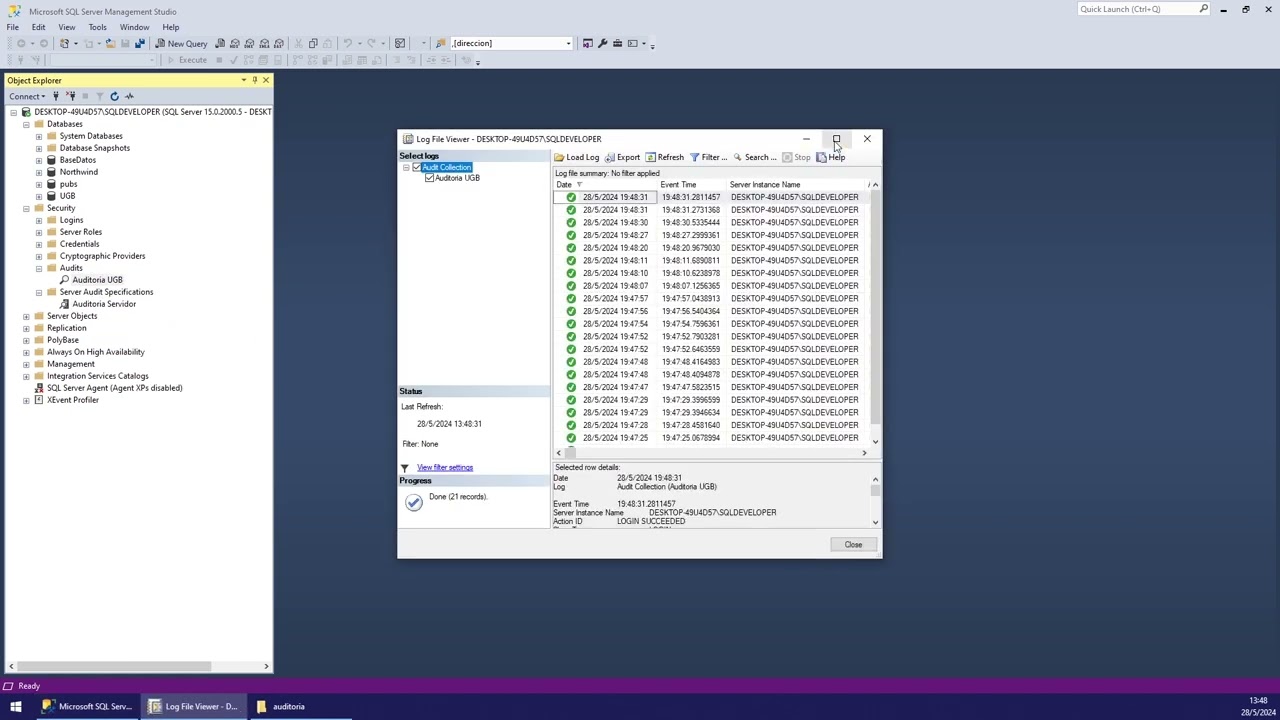Screen dimensions: 1280x720
Task: Click the Solution Explorer icon beside the wrench
Action: click(x=587, y=43)
